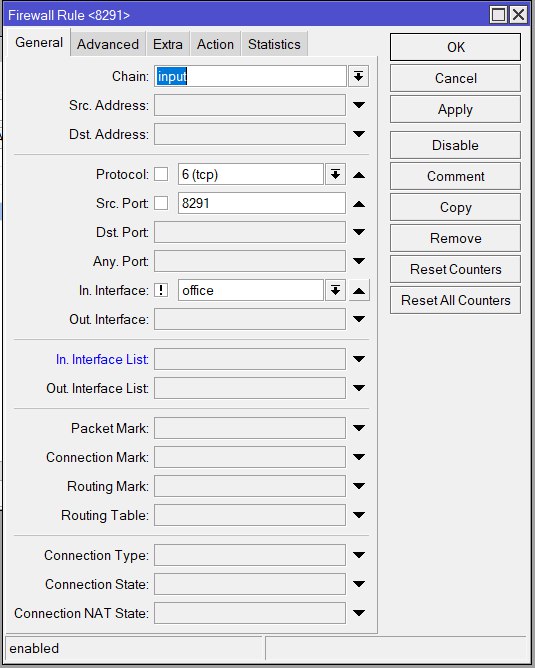The height and width of the screenshot is (668, 535).
Task: Click the Src. Port 8291 field
Action: (262, 203)
